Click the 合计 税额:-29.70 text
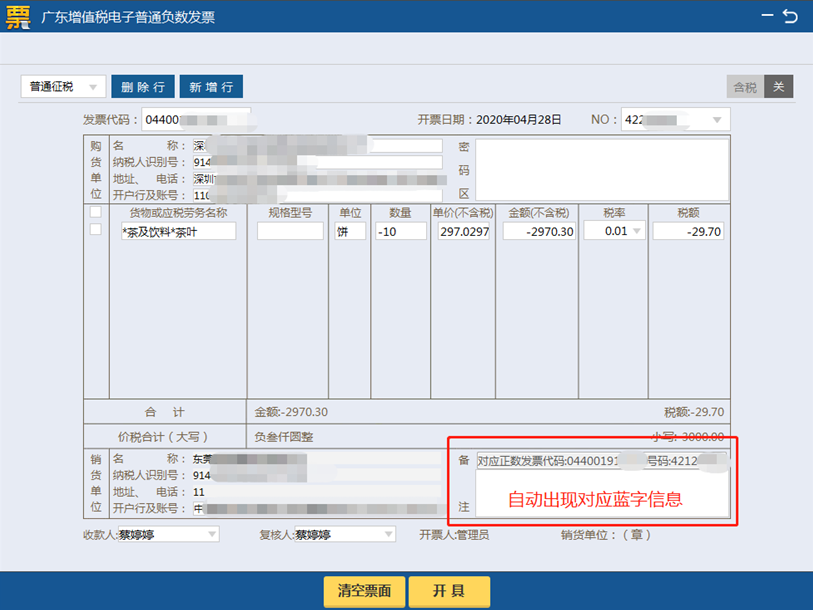The width and height of the screenshot is (813, 610). point(694,412)
